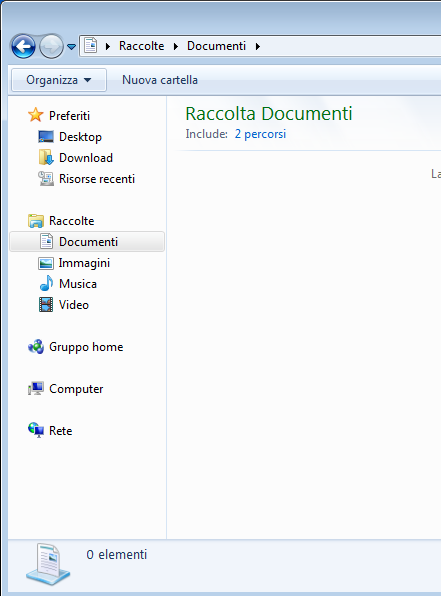
Task: Click the Nuova cartella button
Action: 160,80
